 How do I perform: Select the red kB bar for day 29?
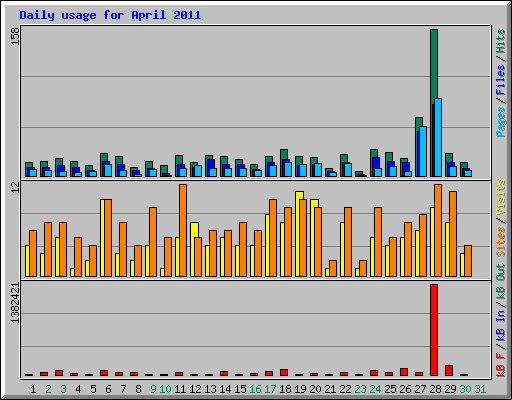point(449,370)
